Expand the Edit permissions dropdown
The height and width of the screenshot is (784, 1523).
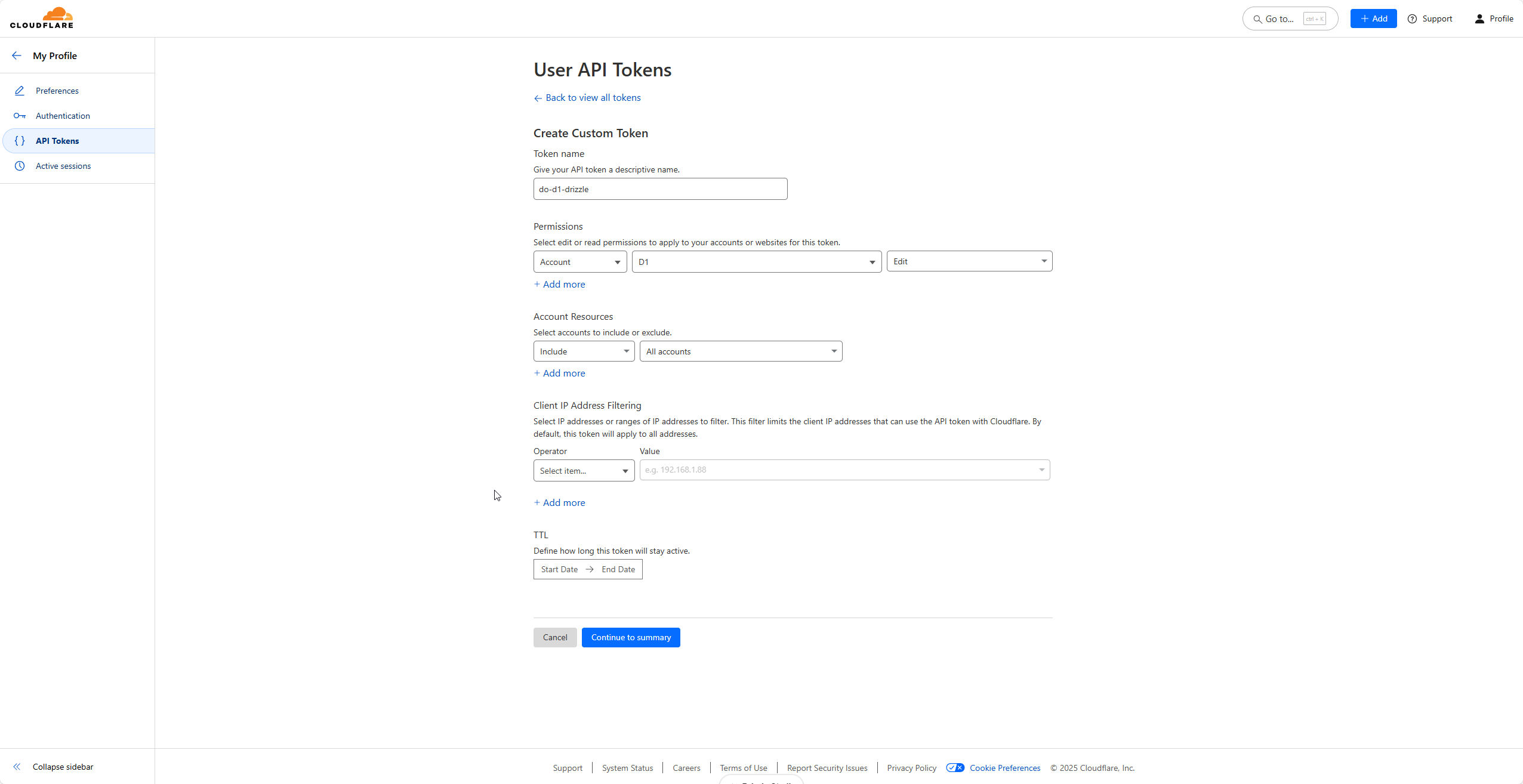point(967,261)
